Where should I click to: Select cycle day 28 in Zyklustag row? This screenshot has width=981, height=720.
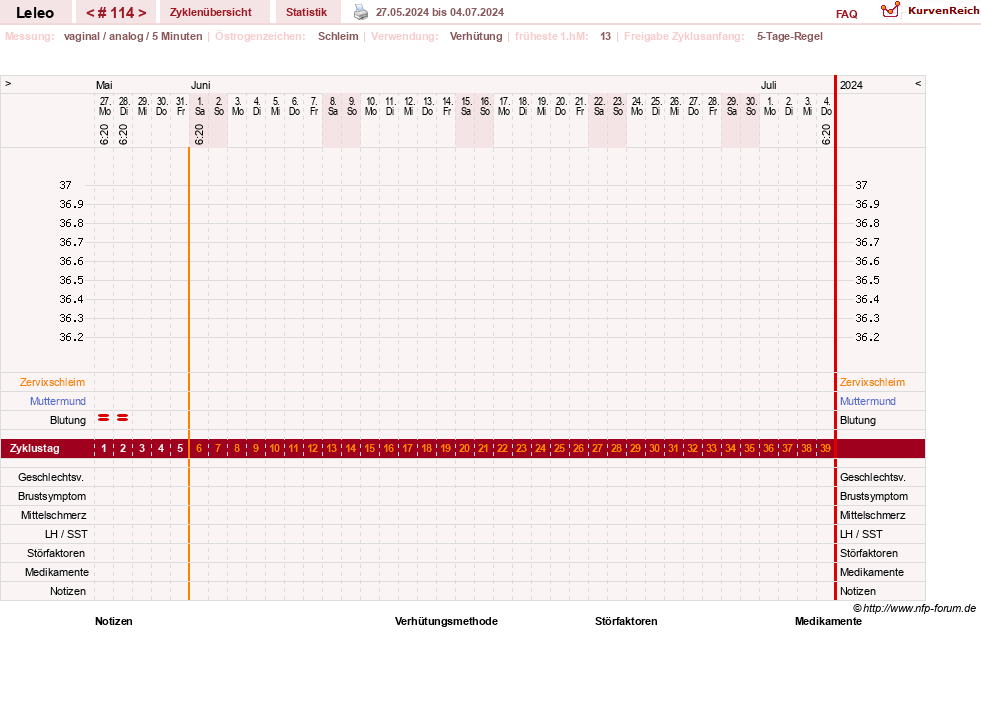[616, 449]
